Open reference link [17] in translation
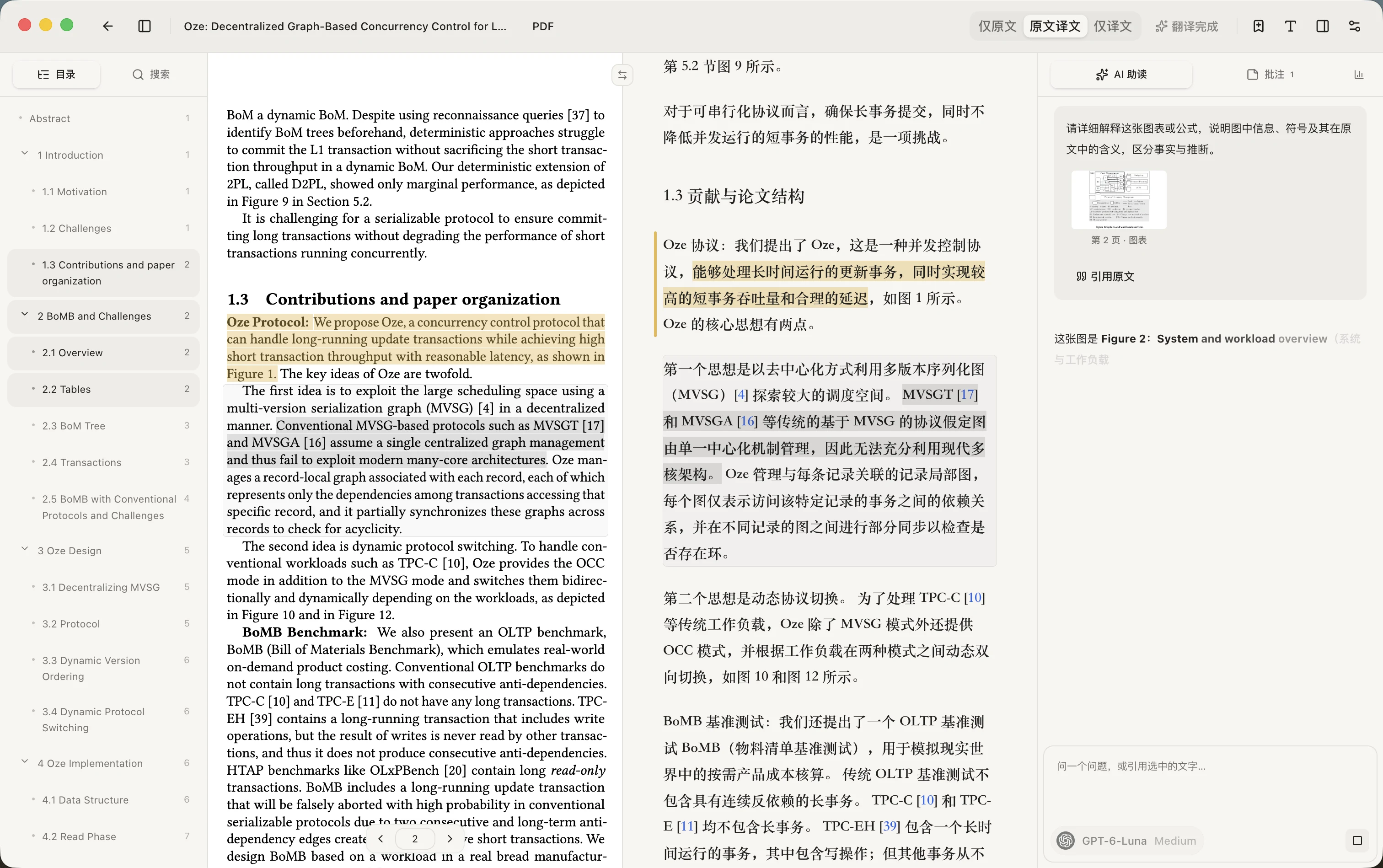The image size is (1383, 868). click(967, 394)
